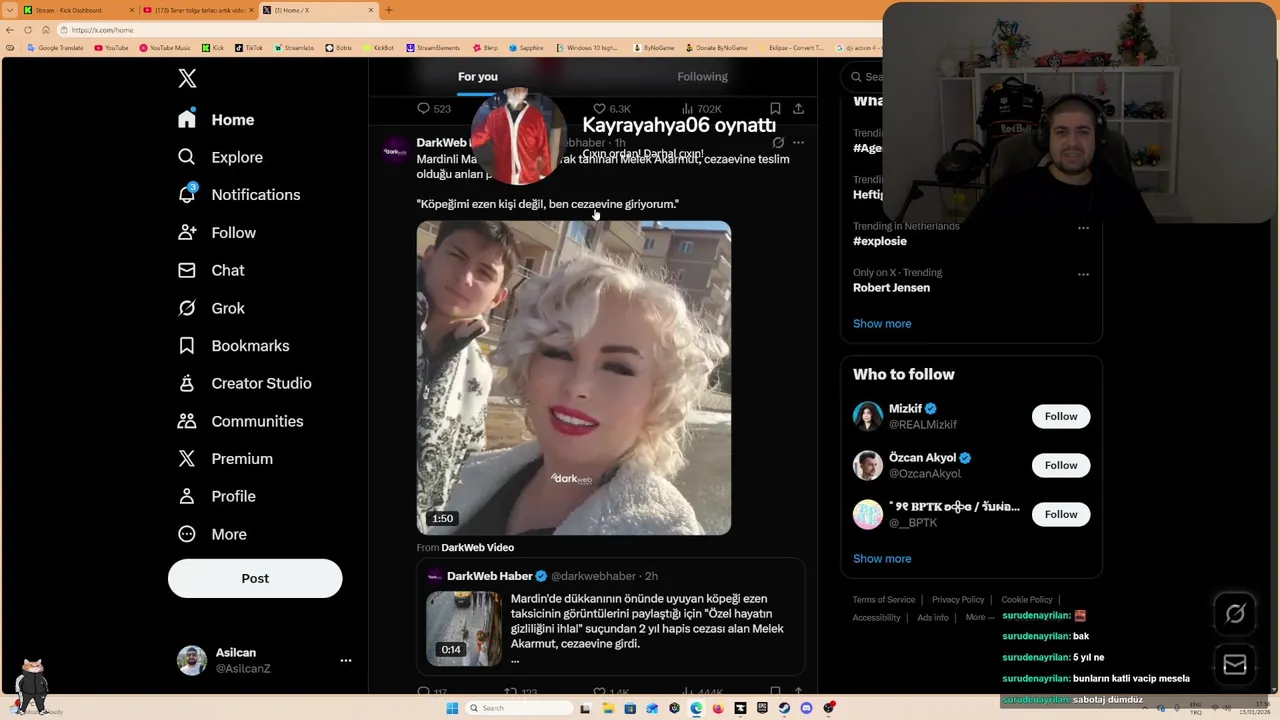The image size is (1280, 720).
Task: Open the Cookie Policy link
Action: (x=1027, y=600)
